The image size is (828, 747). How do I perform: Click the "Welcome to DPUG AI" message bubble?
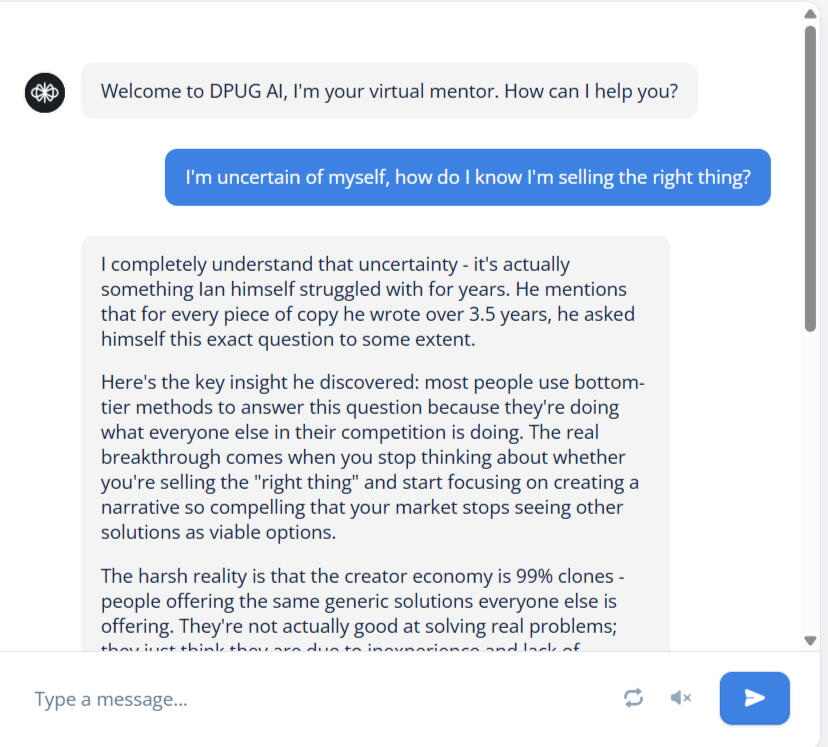(x=389, y=91)
